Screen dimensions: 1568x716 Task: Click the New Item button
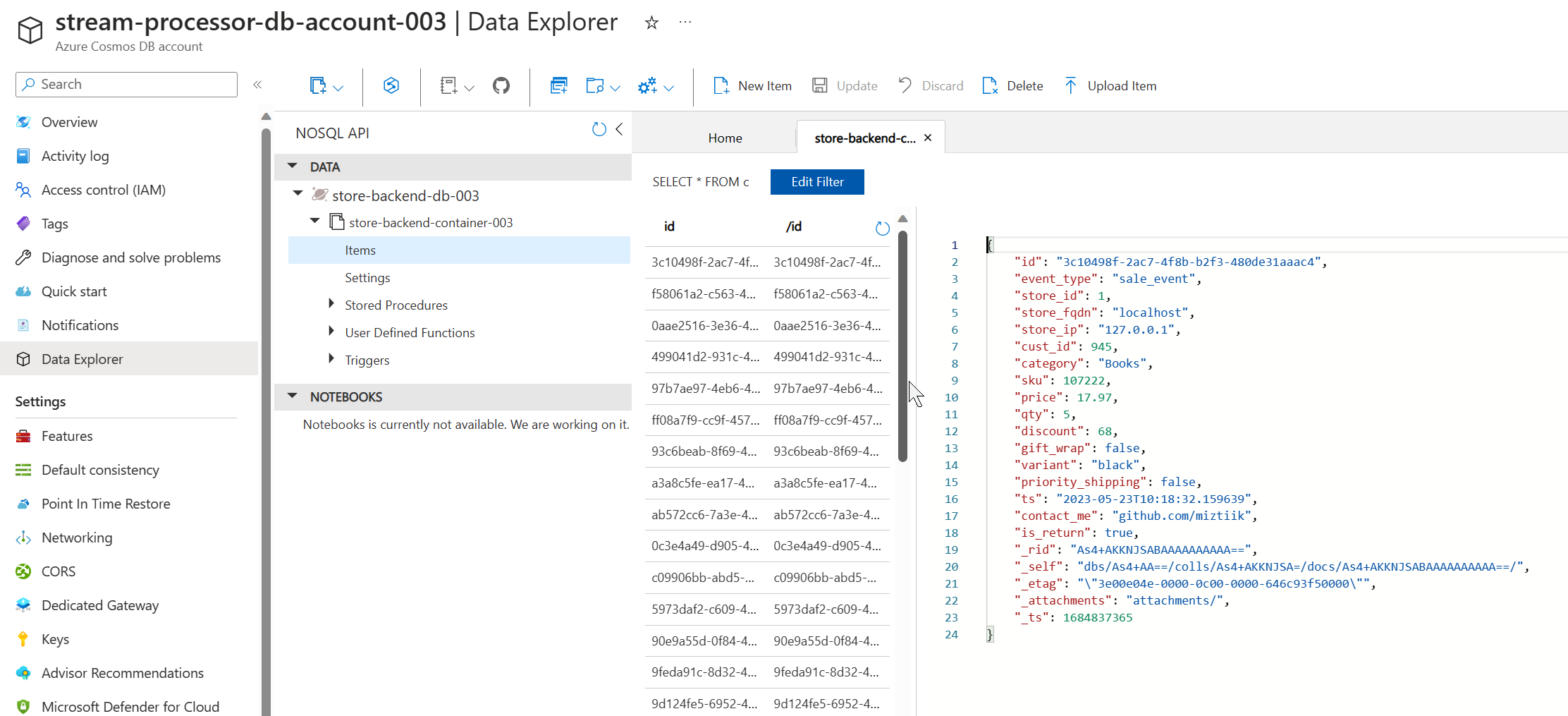click(752, 86)
